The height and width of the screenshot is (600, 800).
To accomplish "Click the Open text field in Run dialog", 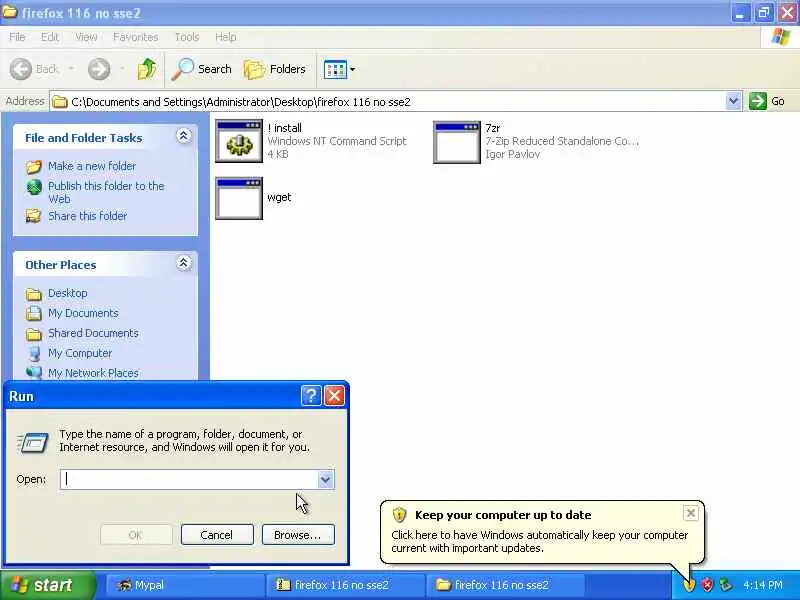I will (190, 480).
